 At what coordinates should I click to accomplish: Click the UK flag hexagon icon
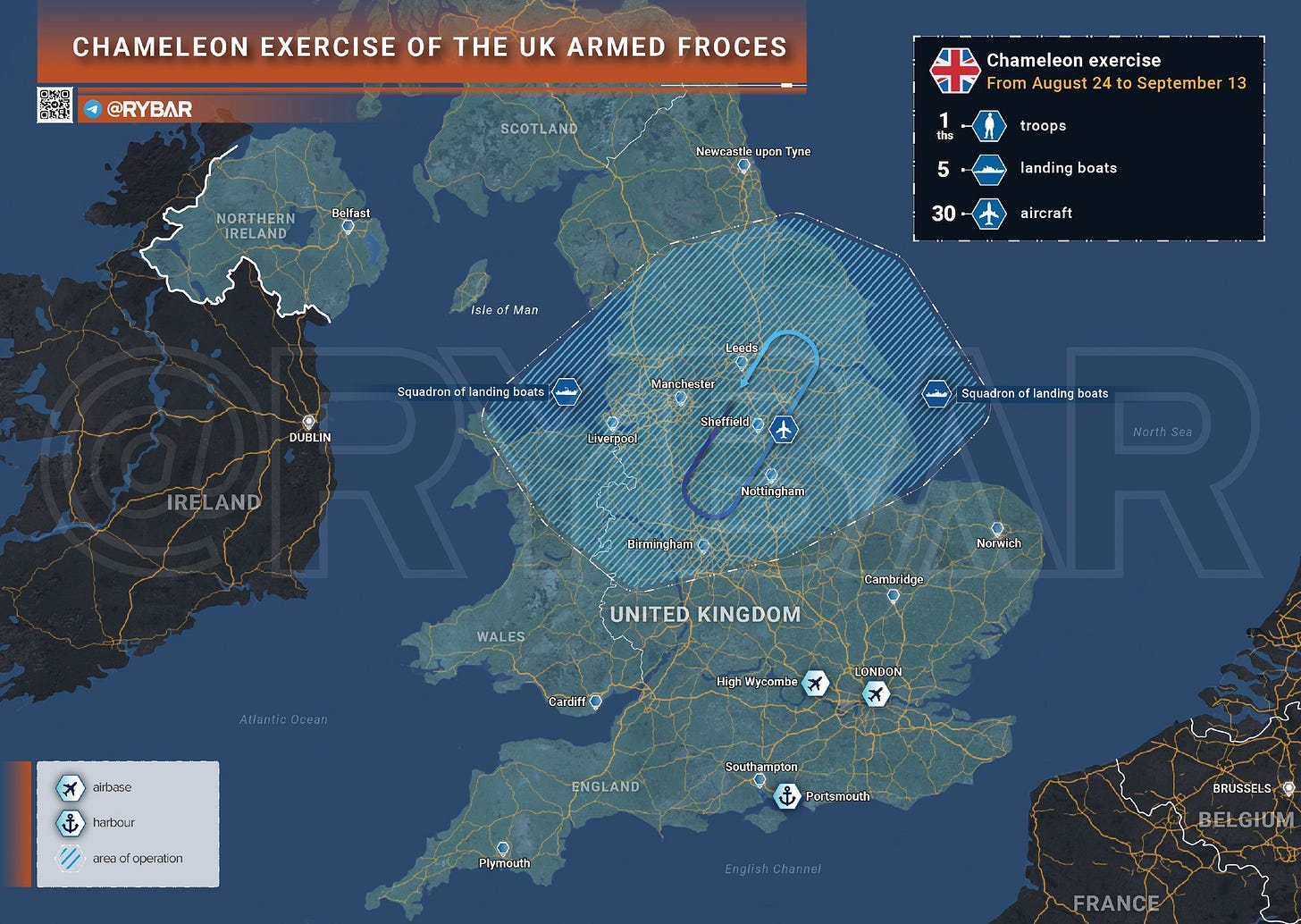954,71
